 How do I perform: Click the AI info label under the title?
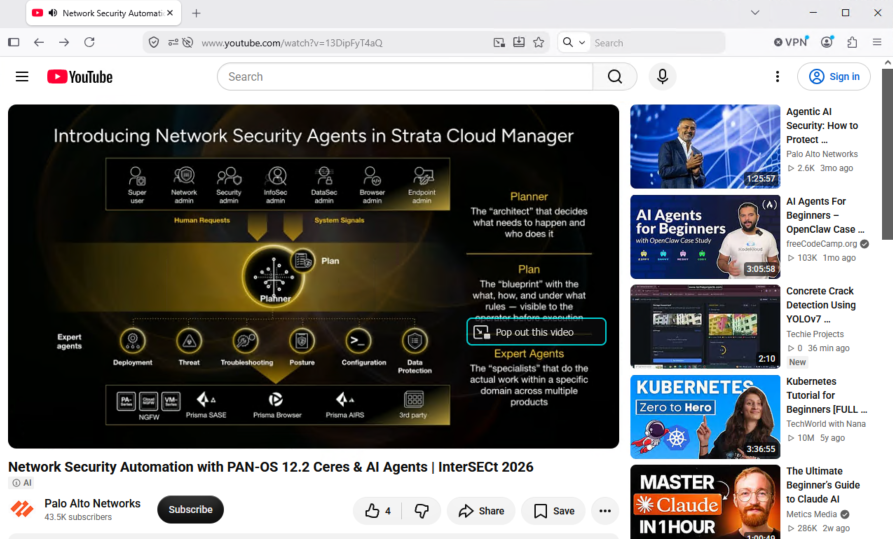click(22, 483)
